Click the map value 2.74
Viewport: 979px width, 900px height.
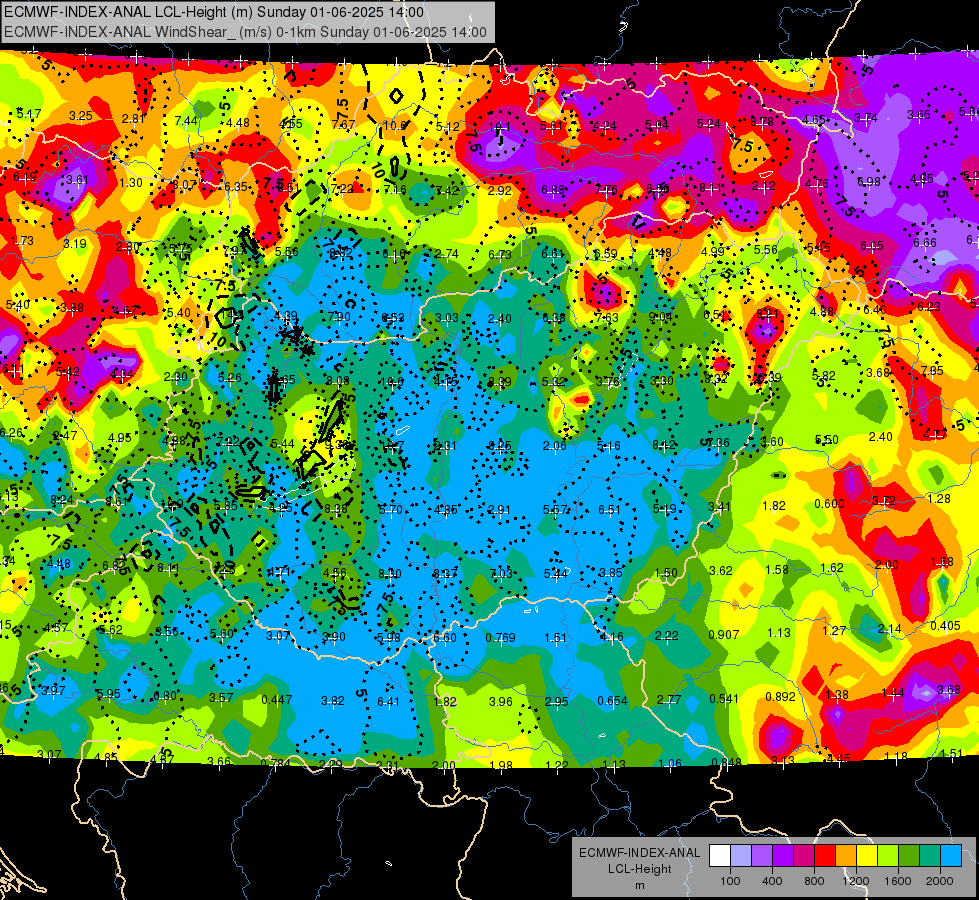(x=446, y=254)
